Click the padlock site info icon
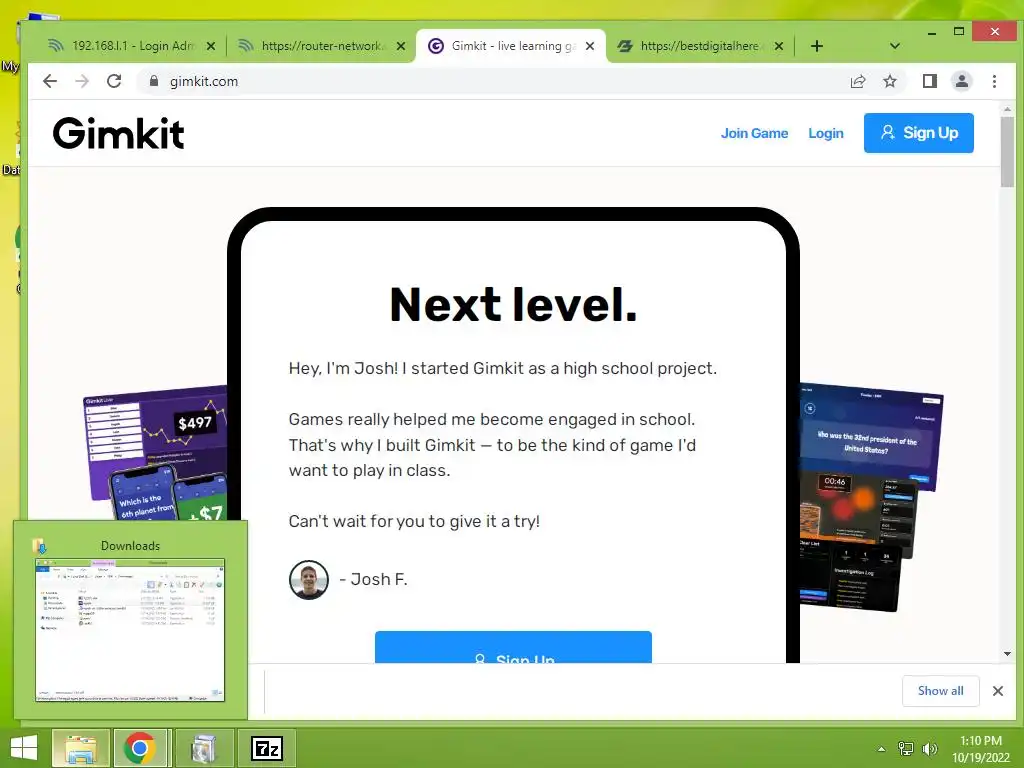 153,81
